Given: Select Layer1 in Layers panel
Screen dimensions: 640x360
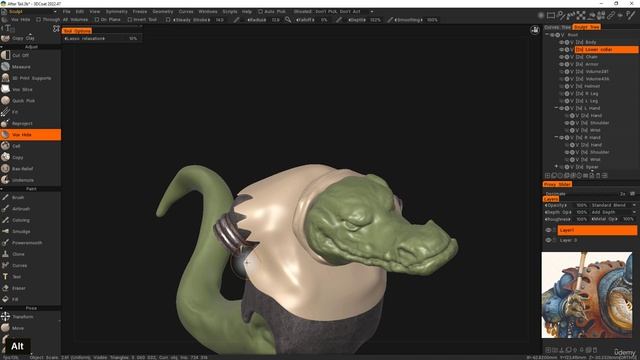Looking at the screenshot, I should 597,230.
